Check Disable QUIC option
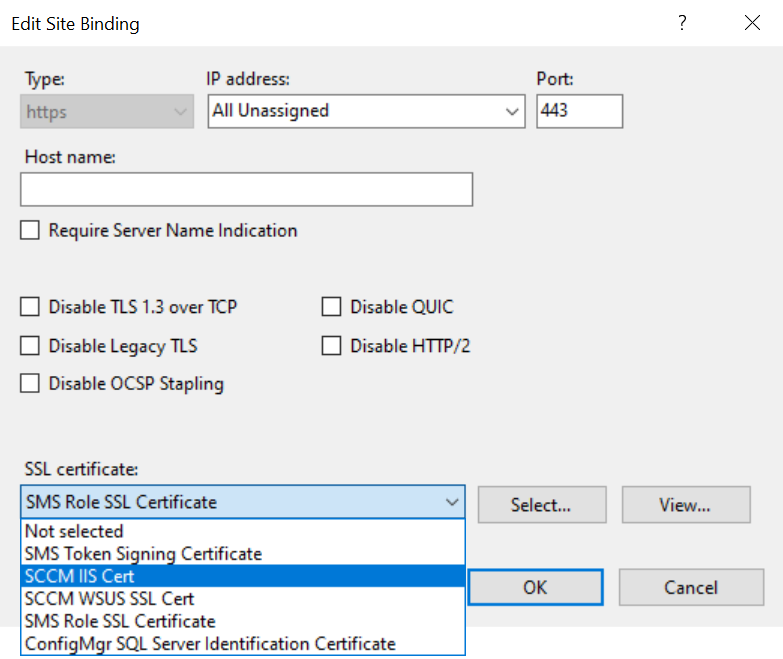Image resolution: width=783 pixels, height=659 pixels. tap(332, 307)
